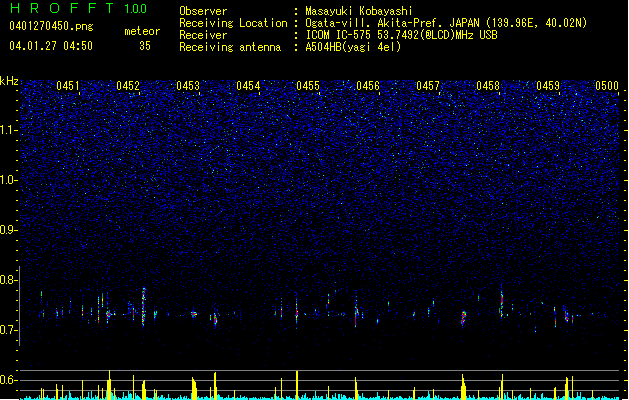Click time marker 0457
This screenshot has height=400, width=629.
[x=428, y=86]
